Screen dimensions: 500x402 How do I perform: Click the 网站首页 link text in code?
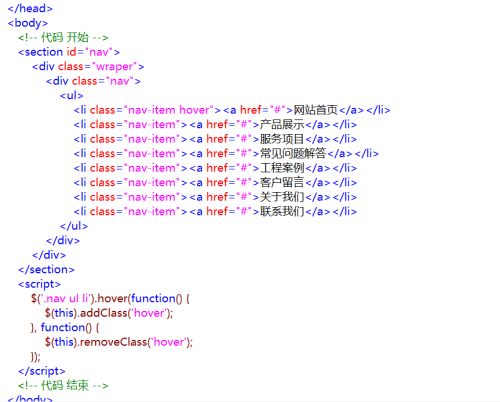point(316,110)
